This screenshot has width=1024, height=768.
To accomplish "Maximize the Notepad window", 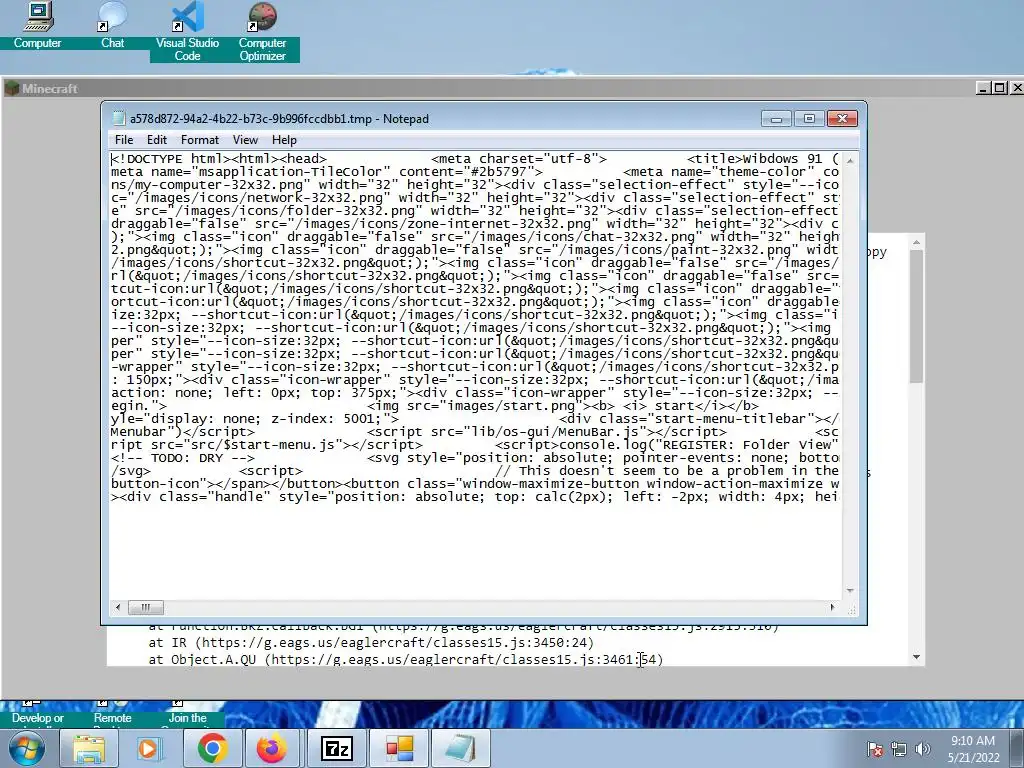I will (x=809, y=119).
